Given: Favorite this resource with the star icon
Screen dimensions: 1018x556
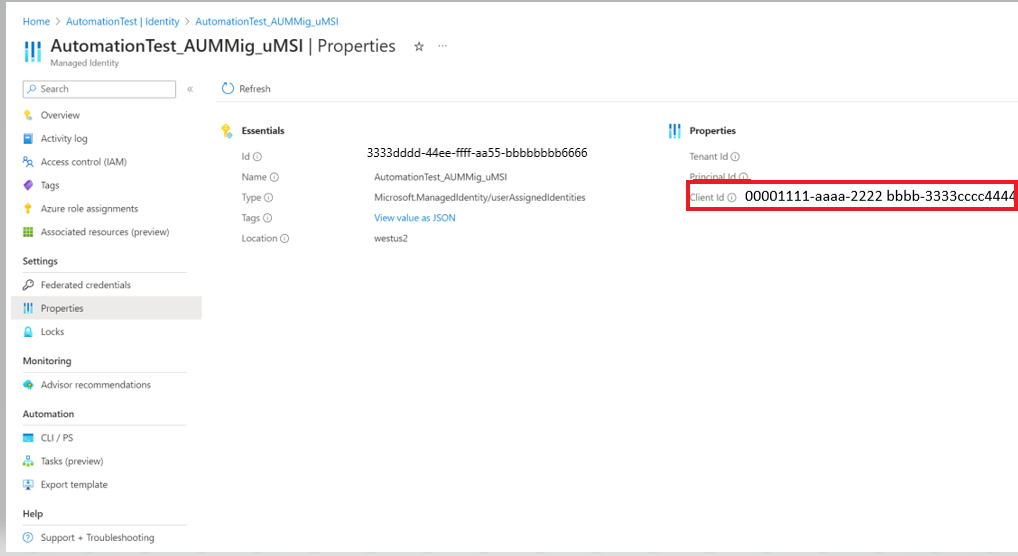Looking at the screenshot, I should coord(419,46).
